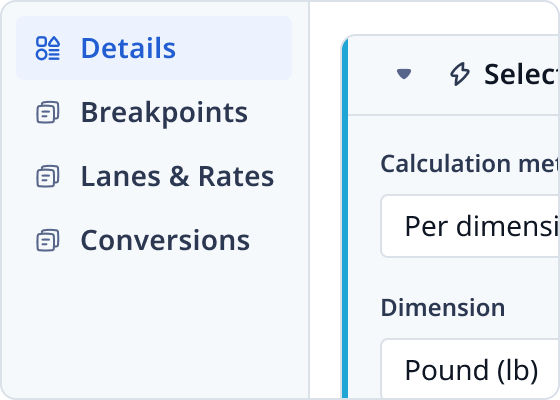Click the Dimension field label

click(443, 307)
